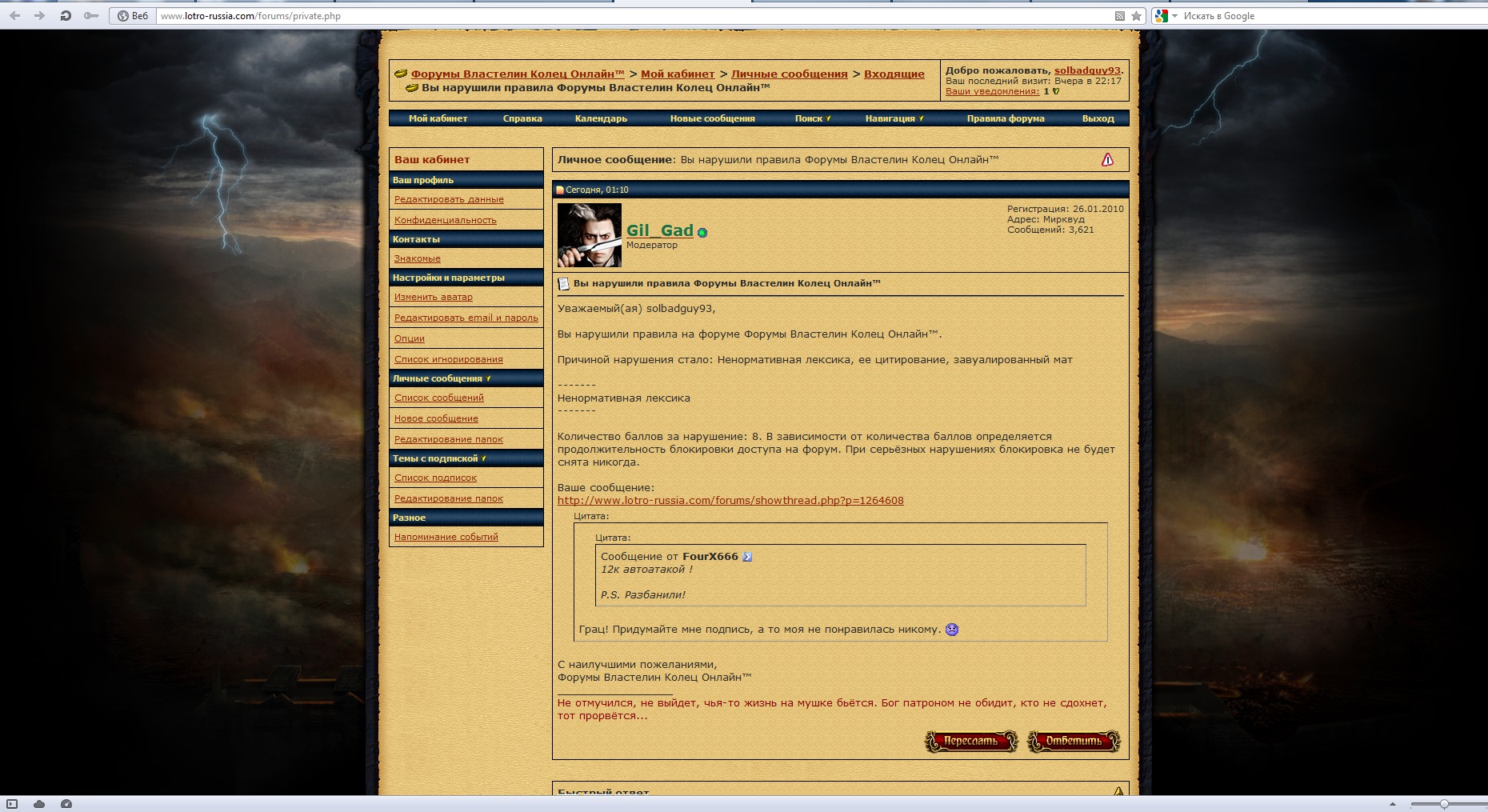Open Новое сообщение link
The height and width of the screenshot is (812, 1488).
pos(436,418)
